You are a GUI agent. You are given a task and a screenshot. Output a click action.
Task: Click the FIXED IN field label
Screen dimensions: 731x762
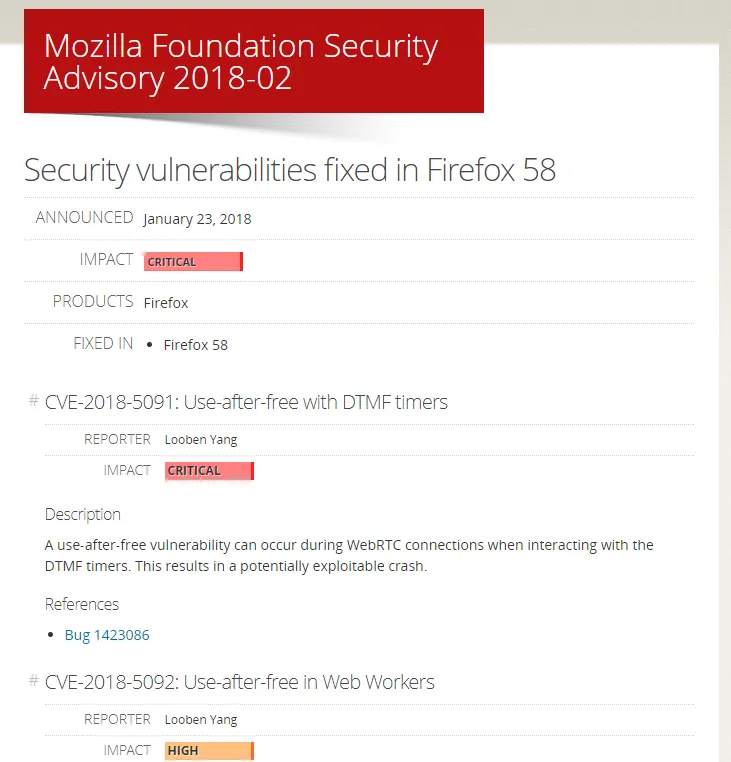pyautogui.click(x=103, y=344)
